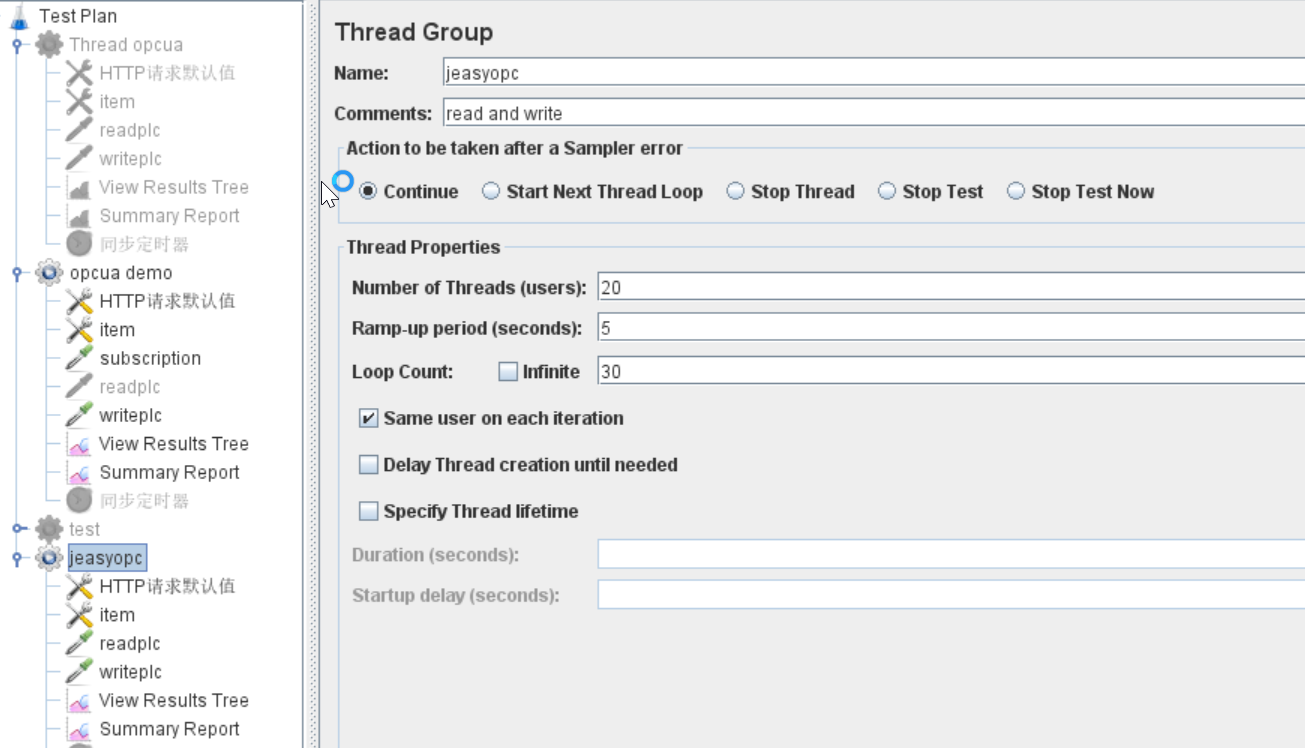Click the jeasyopc thread group gear icon
This screenshot has width=1305, height=748.
48,558
